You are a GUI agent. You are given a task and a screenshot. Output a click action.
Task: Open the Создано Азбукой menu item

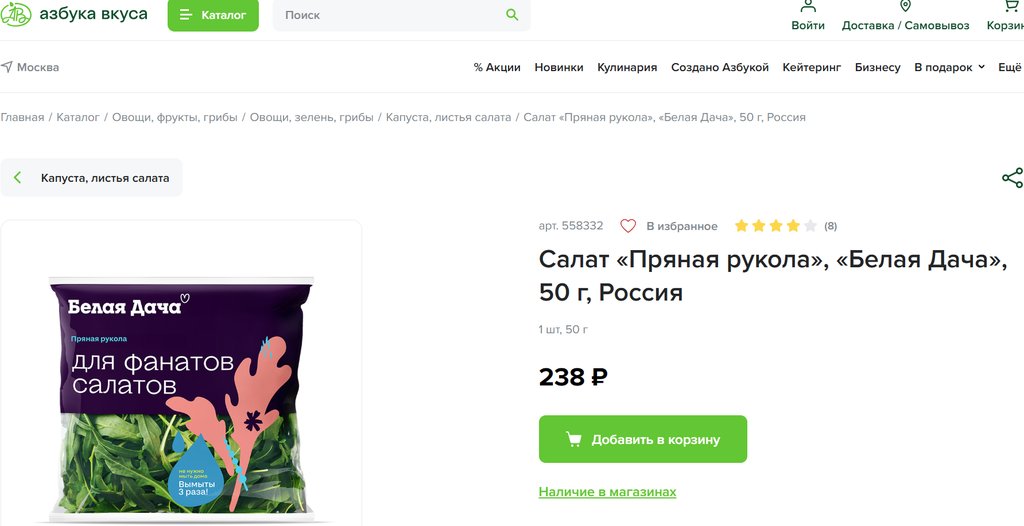(720, 67)
